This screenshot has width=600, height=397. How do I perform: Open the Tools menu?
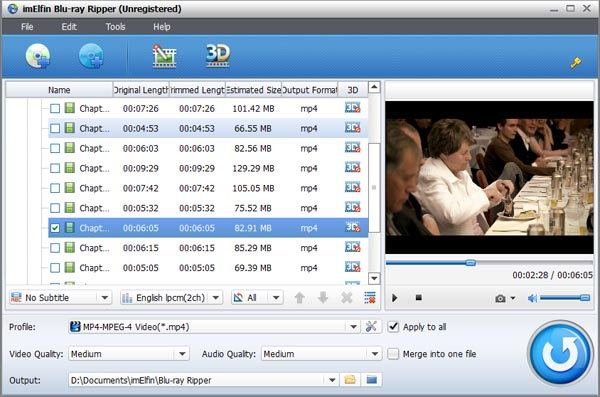(x=116, y=27)
